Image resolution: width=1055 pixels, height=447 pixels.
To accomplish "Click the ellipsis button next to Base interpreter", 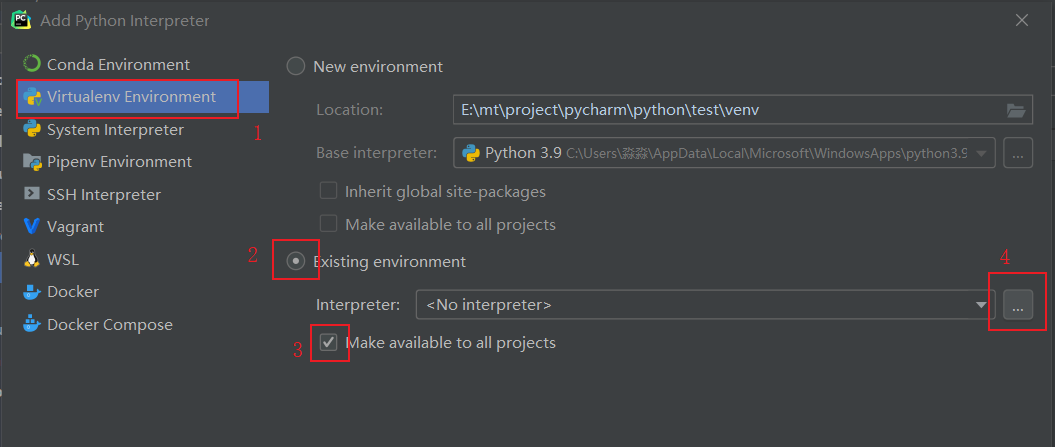I will click(1017, 153).
